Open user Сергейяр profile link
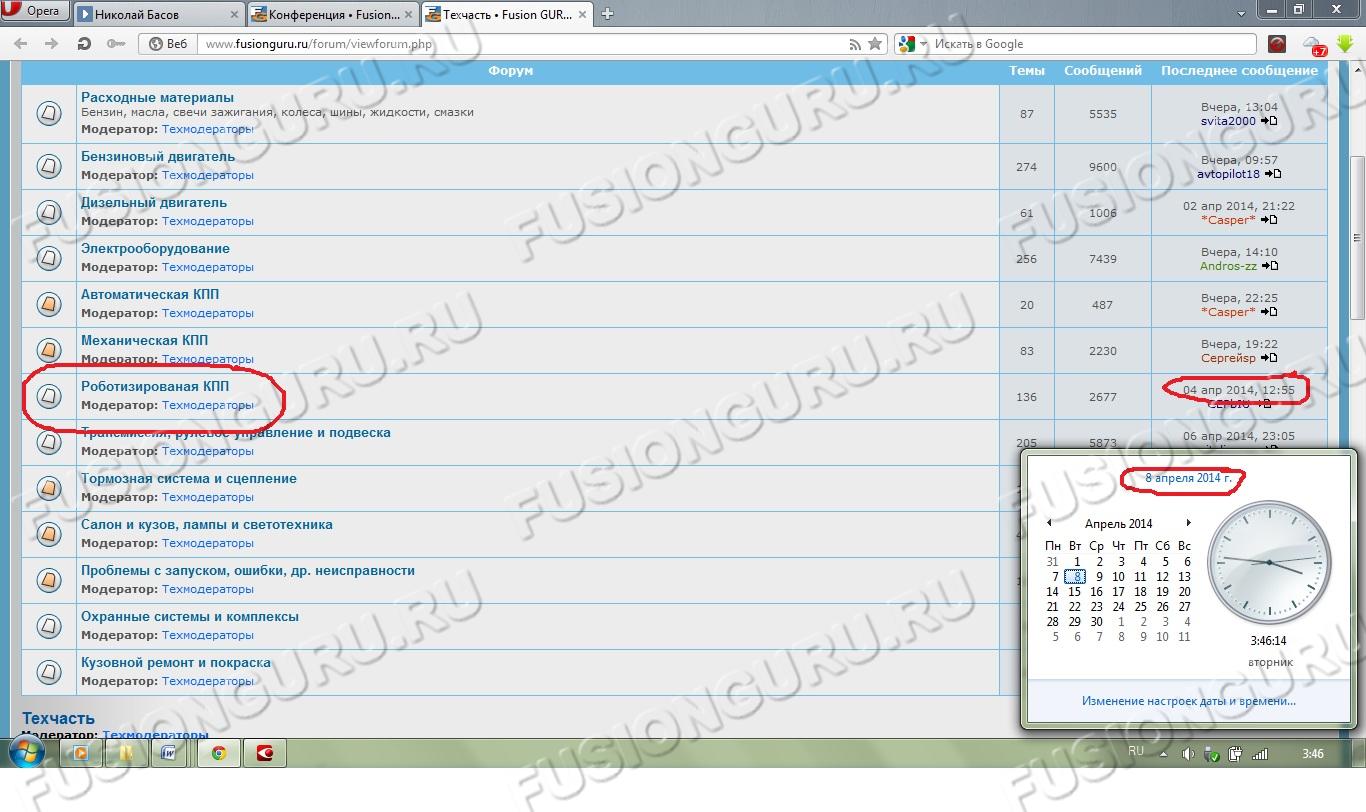 tap(1228, 358)
